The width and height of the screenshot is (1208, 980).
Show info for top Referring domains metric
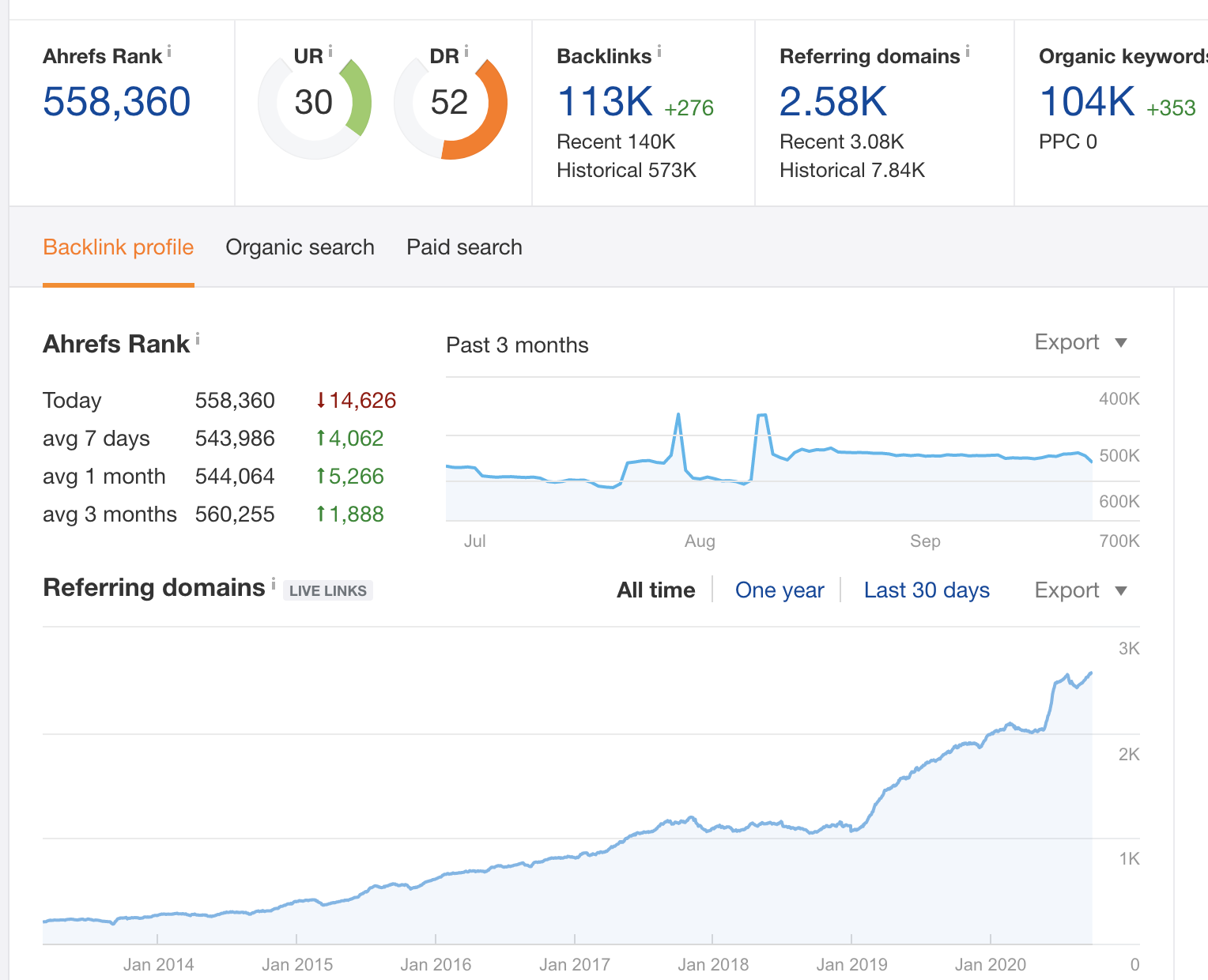(x=968, y=51)
